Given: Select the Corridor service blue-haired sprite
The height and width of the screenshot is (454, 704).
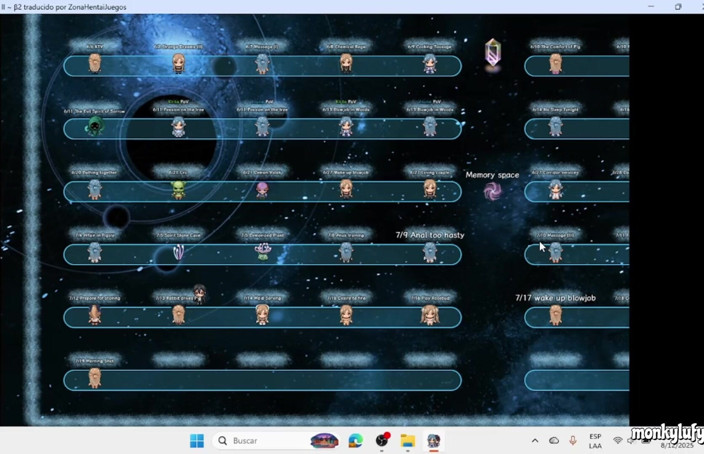Looking at the screenshot, I should pos(555,189).
